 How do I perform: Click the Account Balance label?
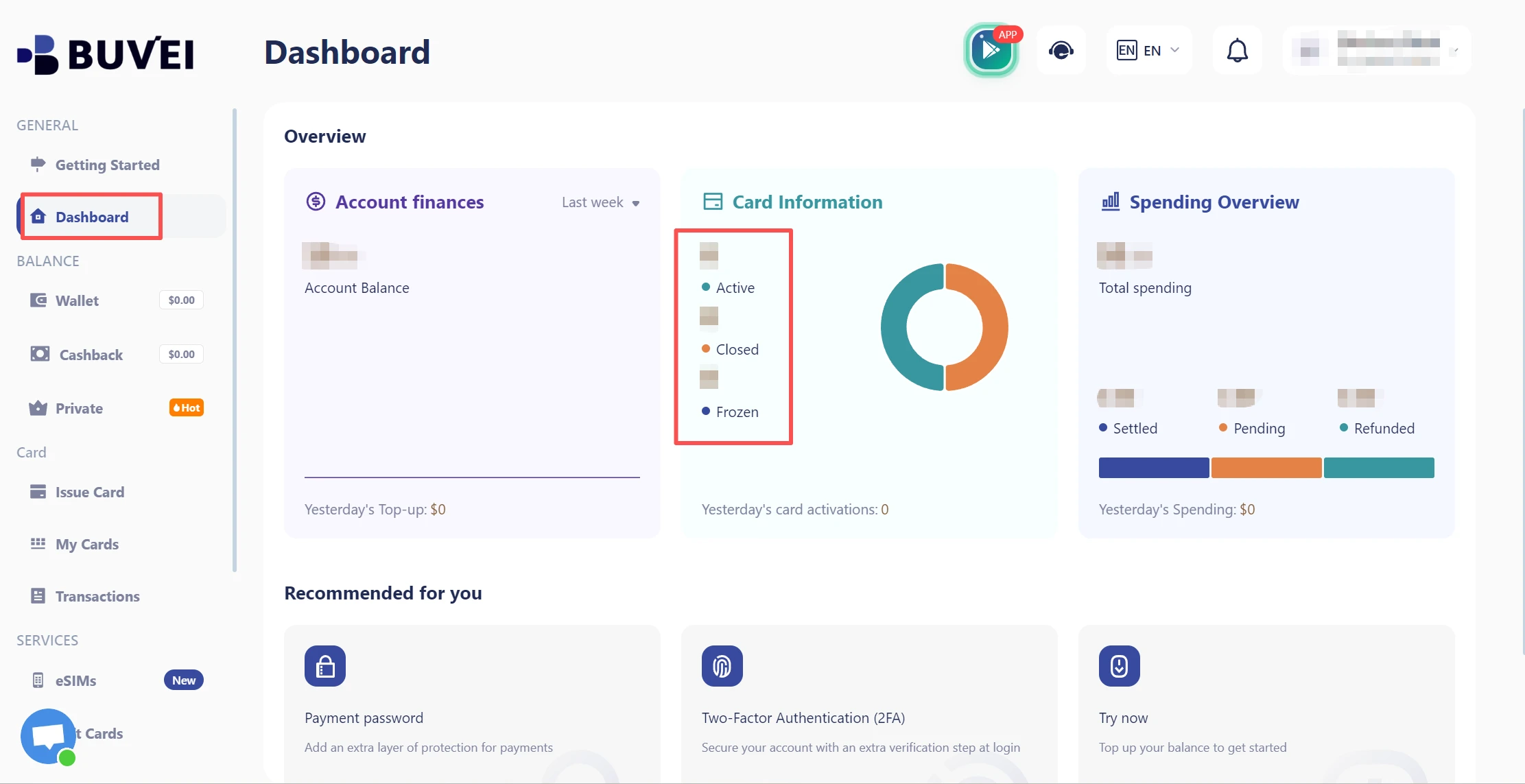pyautogui.click(x=357, y=288)
